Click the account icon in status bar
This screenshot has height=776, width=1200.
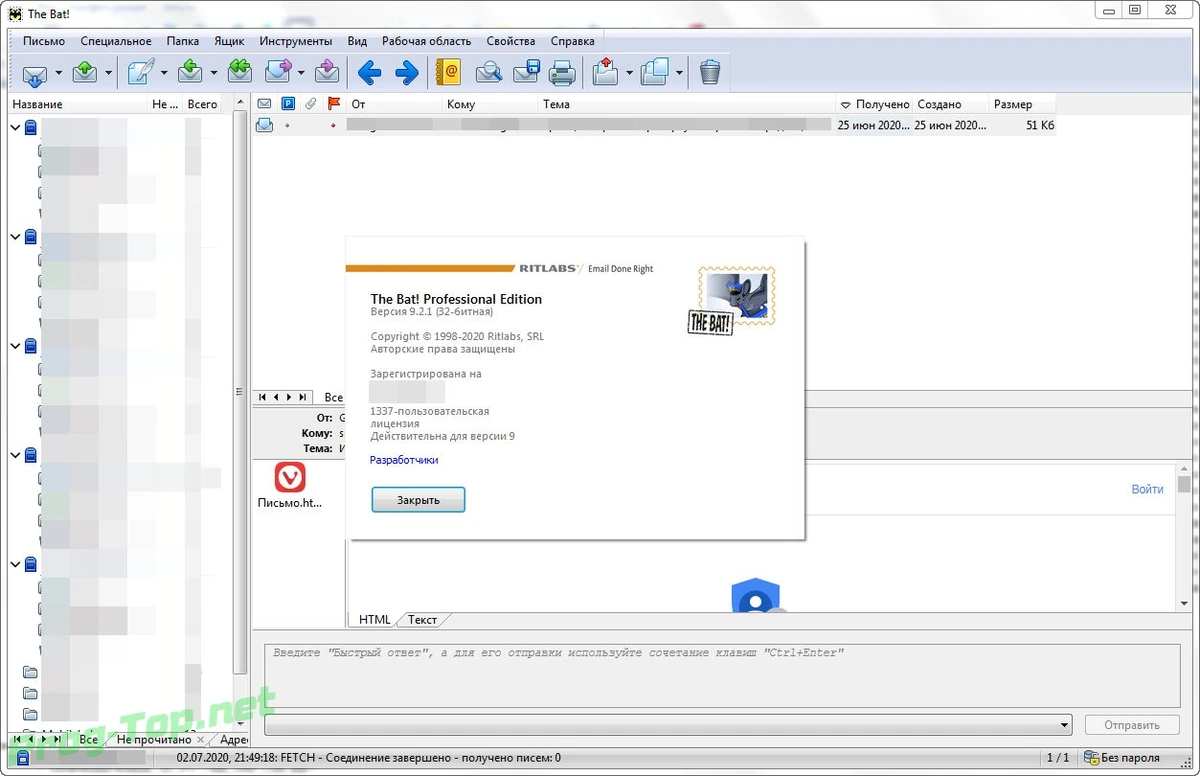click(22, 757)
